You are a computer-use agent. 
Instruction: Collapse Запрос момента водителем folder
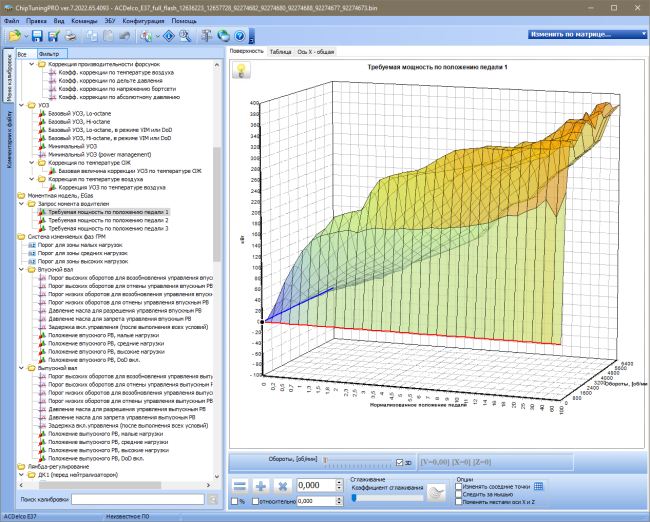pos(21,204)
